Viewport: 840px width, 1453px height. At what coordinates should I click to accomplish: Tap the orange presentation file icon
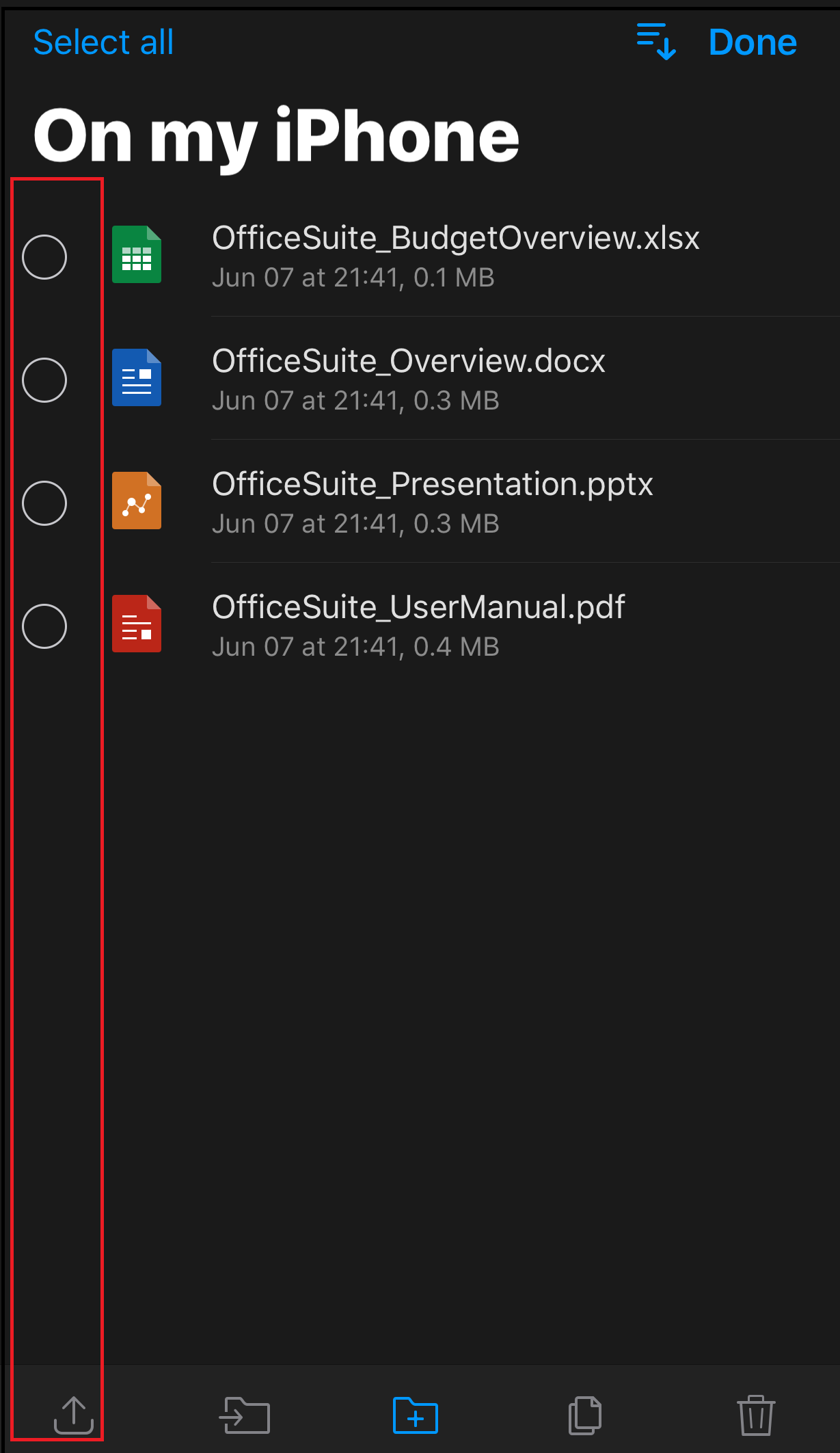pyautogui.click(x=137, y=501)
